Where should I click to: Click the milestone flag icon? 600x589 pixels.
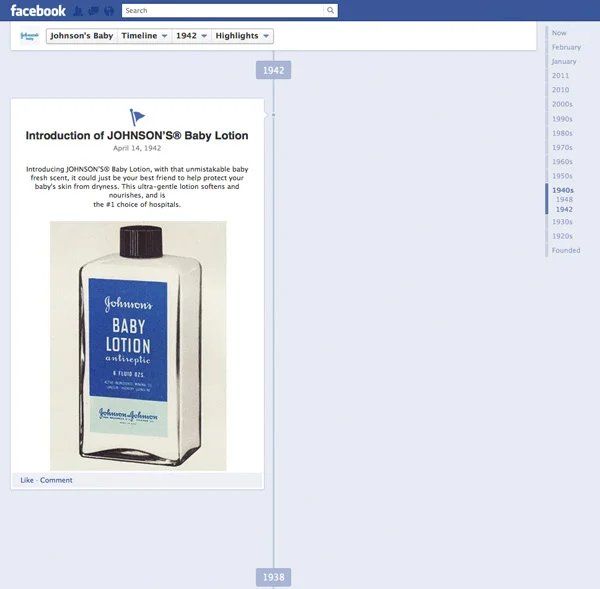(x=137, y=117)
